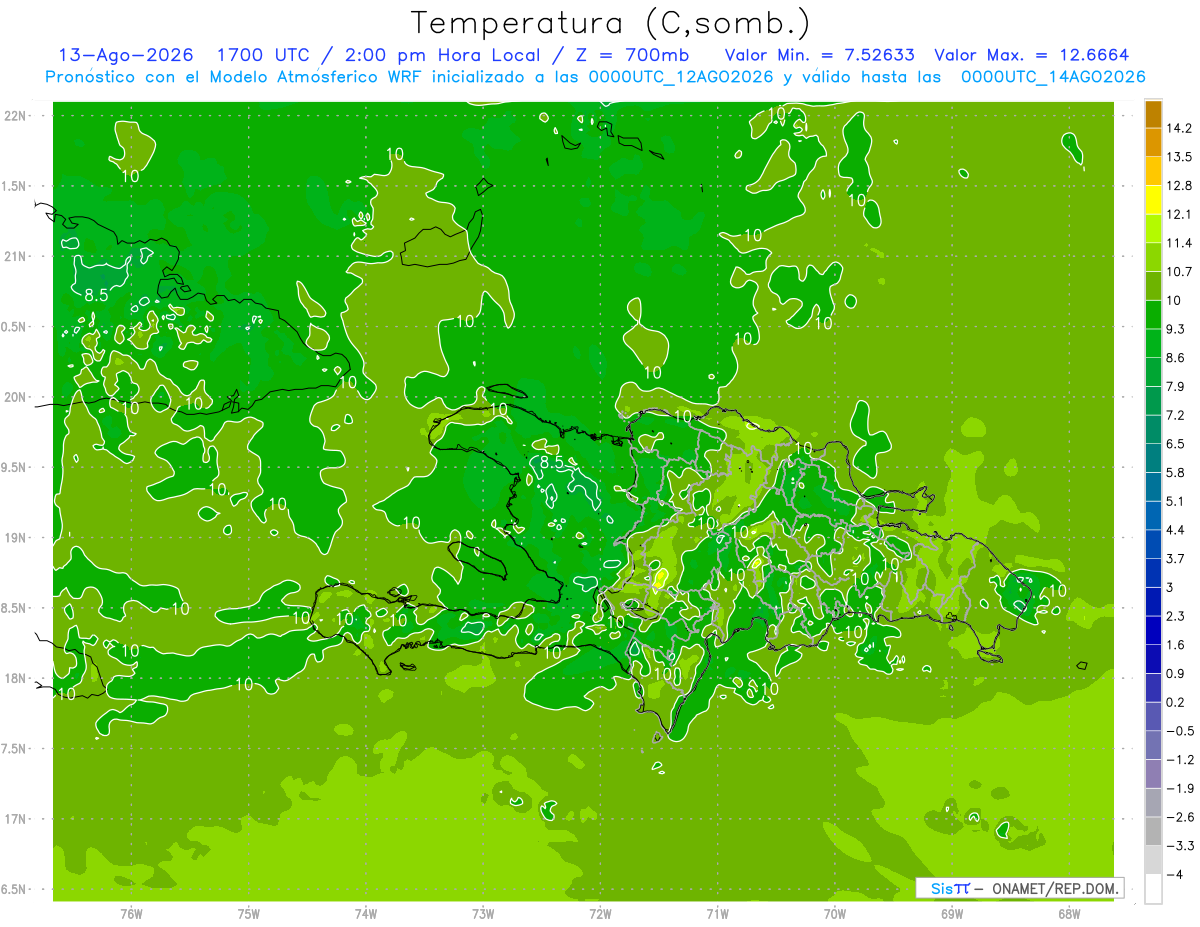Pick the dark blue swatch between 1.6 and 2.3

(x=1153, y=631)
